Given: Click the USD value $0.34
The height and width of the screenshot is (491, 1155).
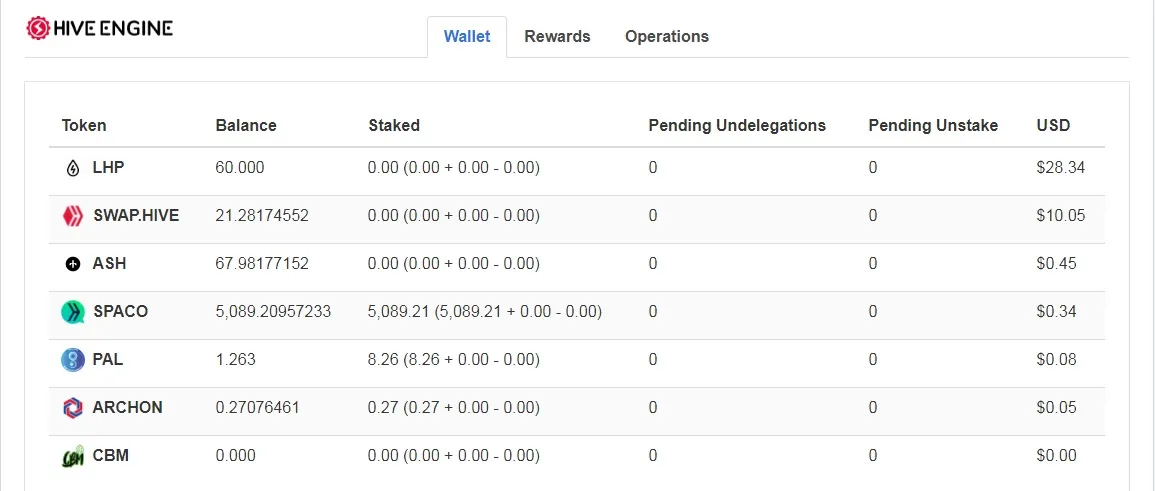Looking at the screenshot, I should click(1056, 311).
